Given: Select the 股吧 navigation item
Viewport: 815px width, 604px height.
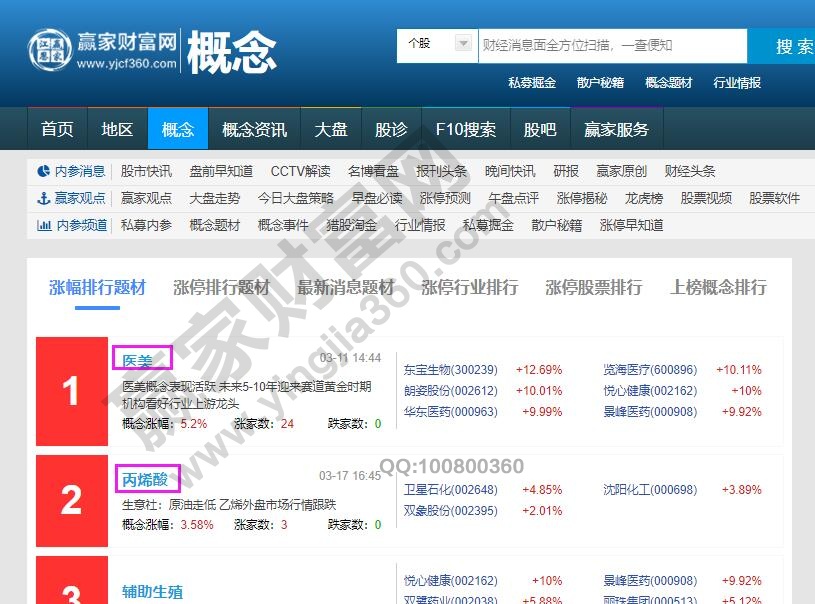Looking at the screenshot, I should 540,128.
